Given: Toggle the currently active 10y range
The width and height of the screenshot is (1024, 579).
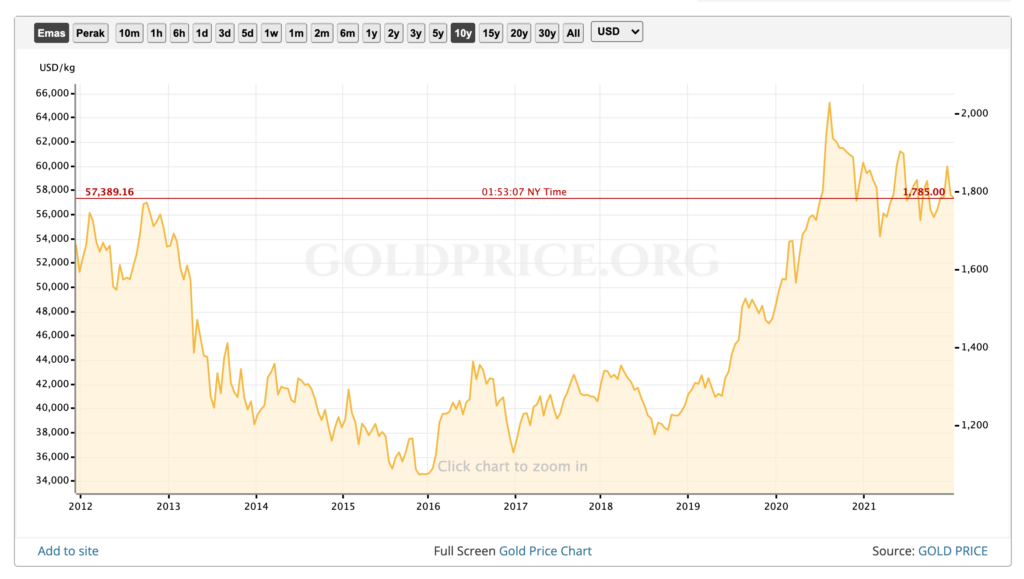Looking at the screenshot, I should 462,32.
